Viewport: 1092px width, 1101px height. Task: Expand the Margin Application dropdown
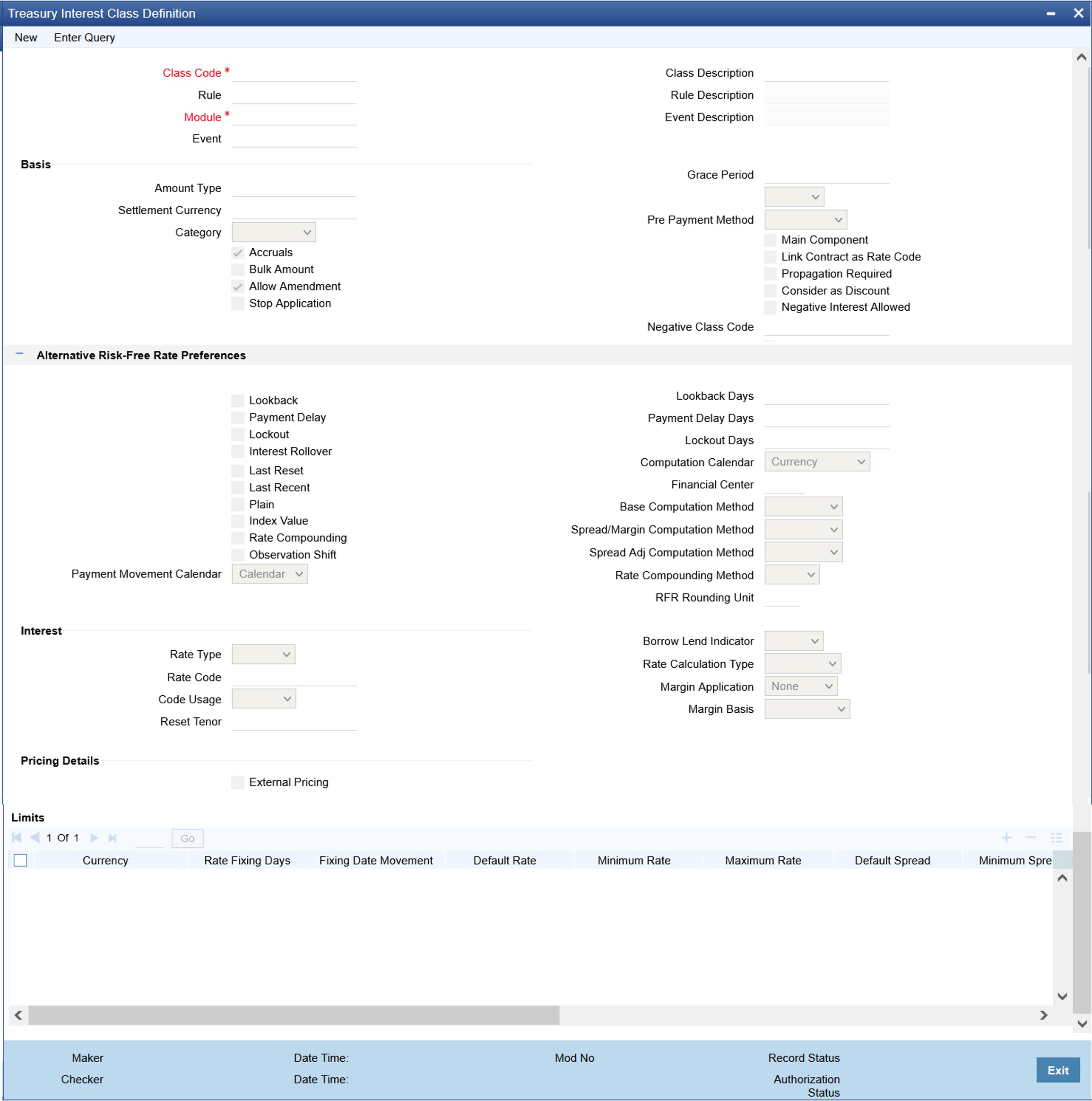click(800, 687)
